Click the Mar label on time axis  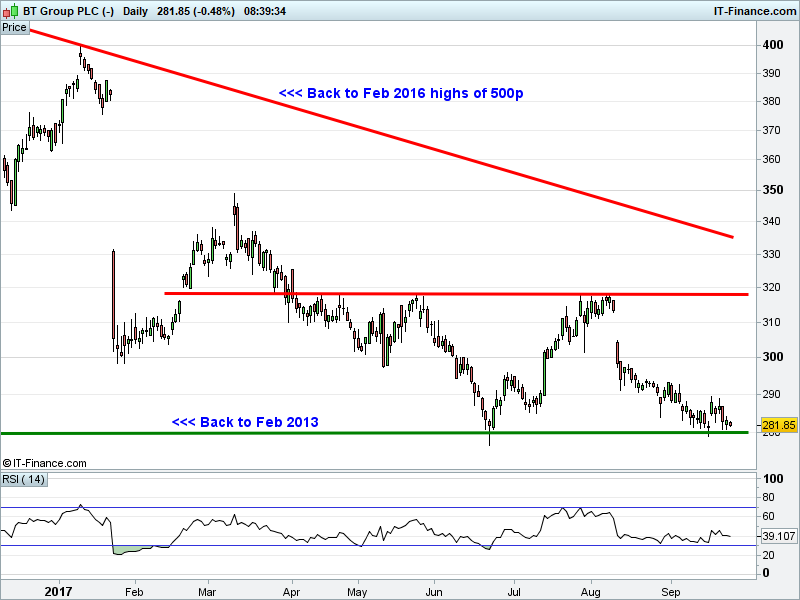(x=207, y=592)
